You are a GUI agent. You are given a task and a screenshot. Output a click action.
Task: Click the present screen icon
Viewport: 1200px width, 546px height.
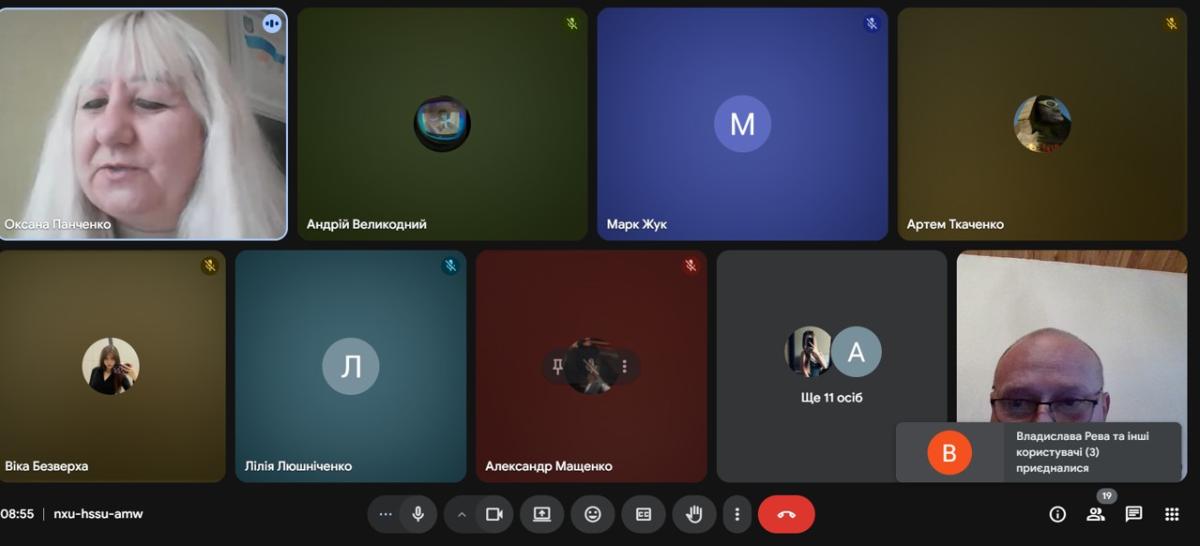click(542, 514)
